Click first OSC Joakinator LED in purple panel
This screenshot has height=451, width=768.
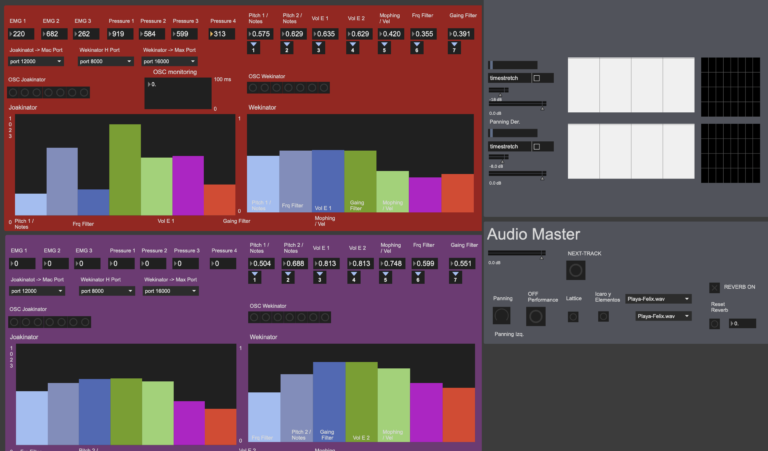[x=14, y=322]
